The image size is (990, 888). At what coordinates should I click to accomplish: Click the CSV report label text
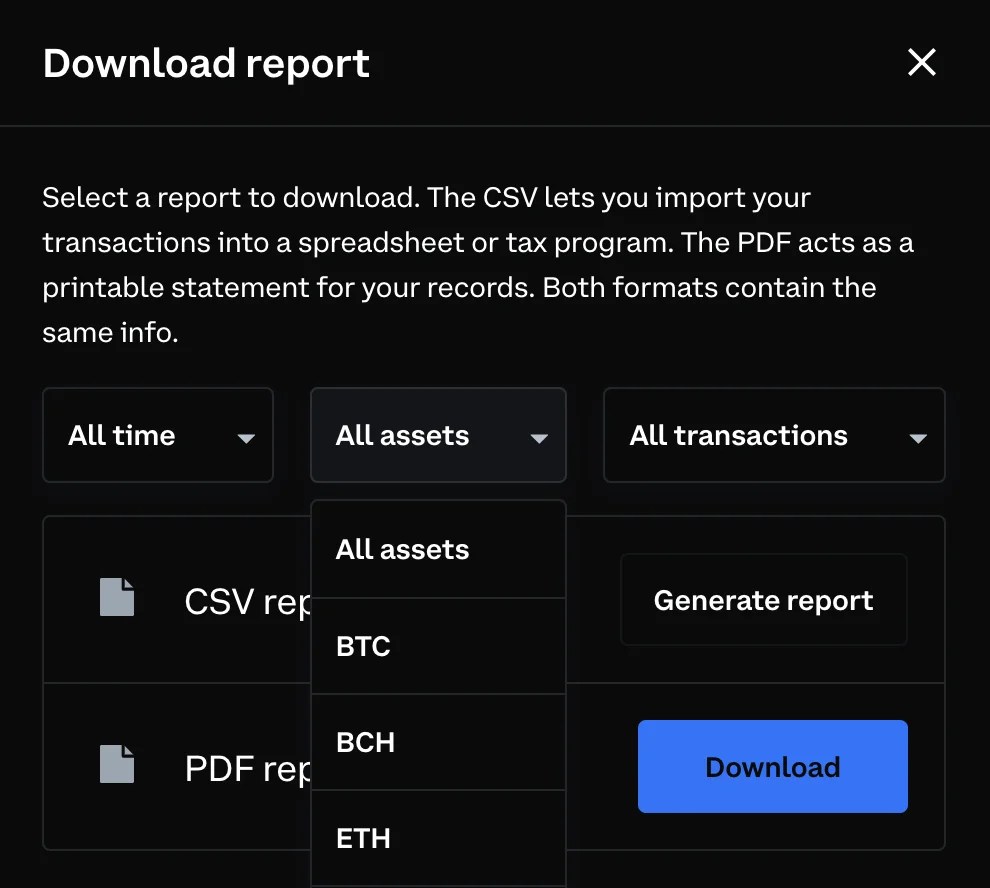(247, 602)
